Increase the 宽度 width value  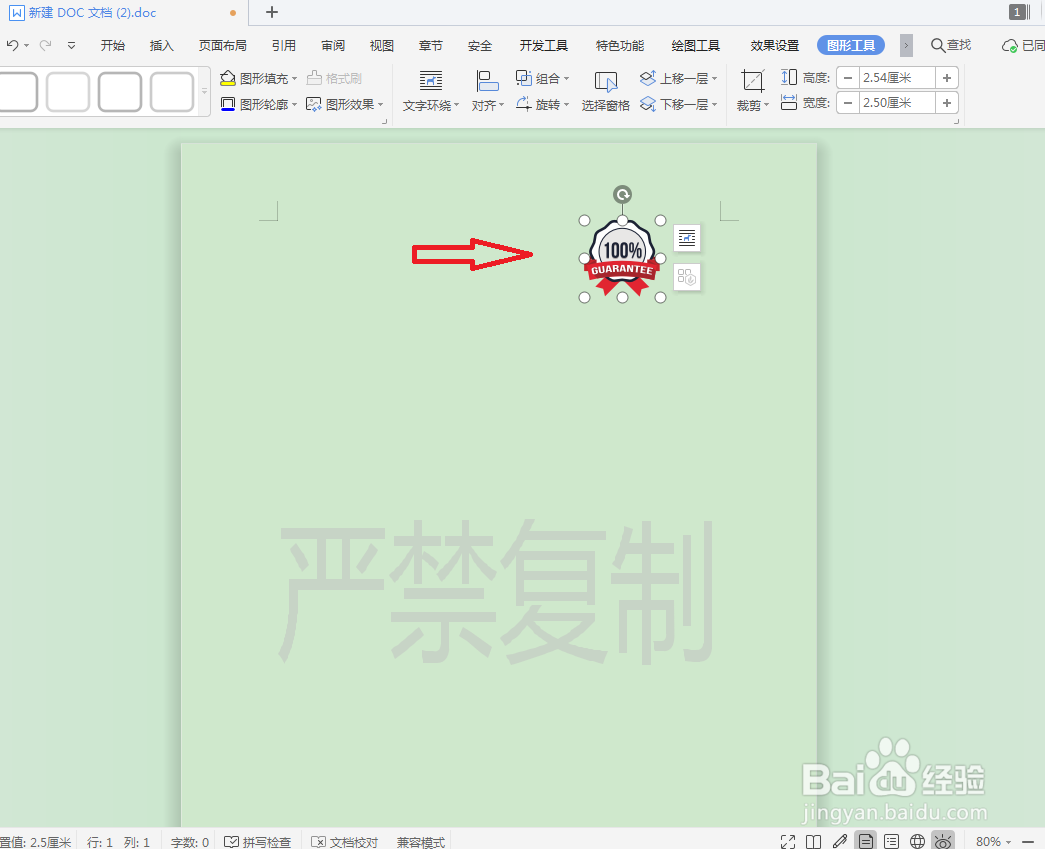click(947, 103)
